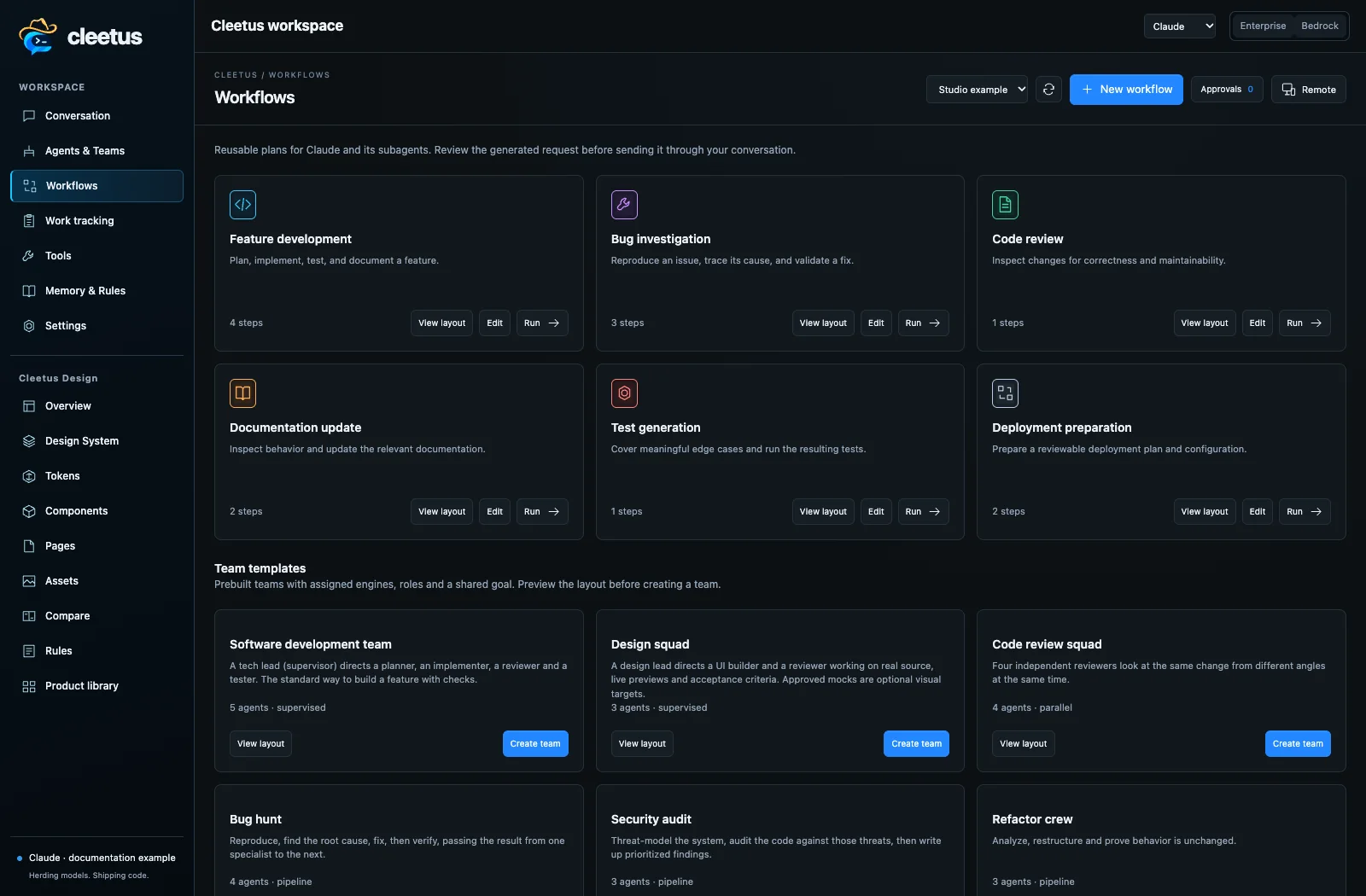Create a New workflow
Screen dimensions: 1366x896
pyautogui.click(x=1126, y=90)
